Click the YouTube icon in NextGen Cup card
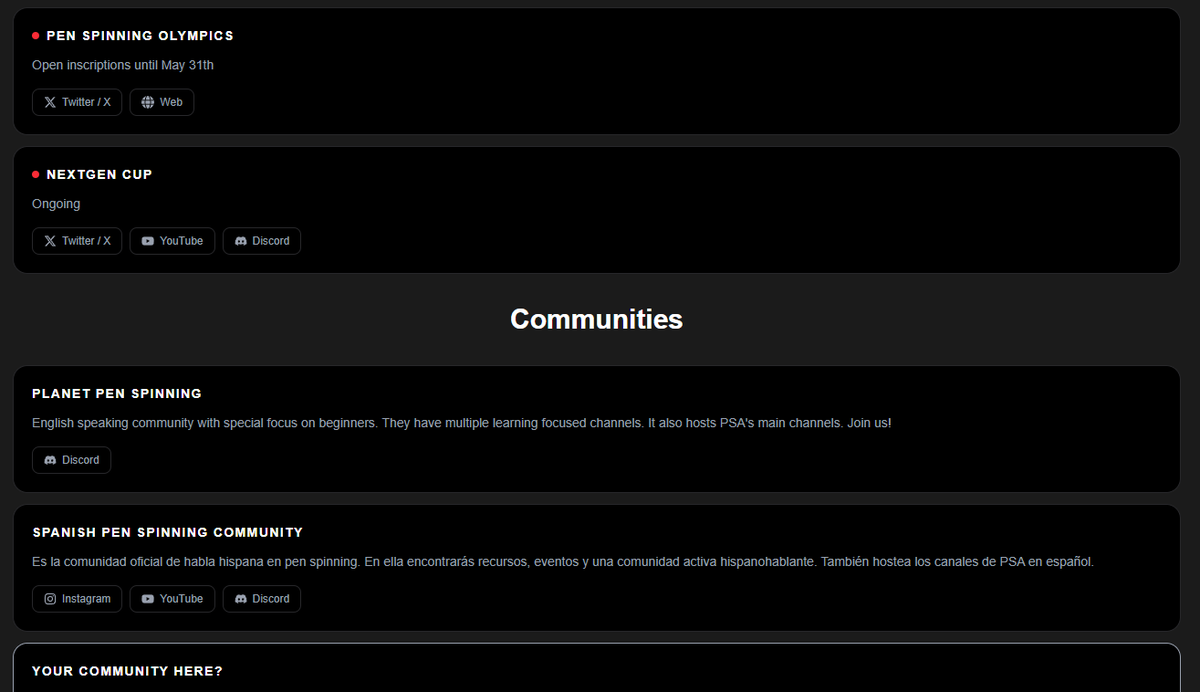 coord(148,241)
